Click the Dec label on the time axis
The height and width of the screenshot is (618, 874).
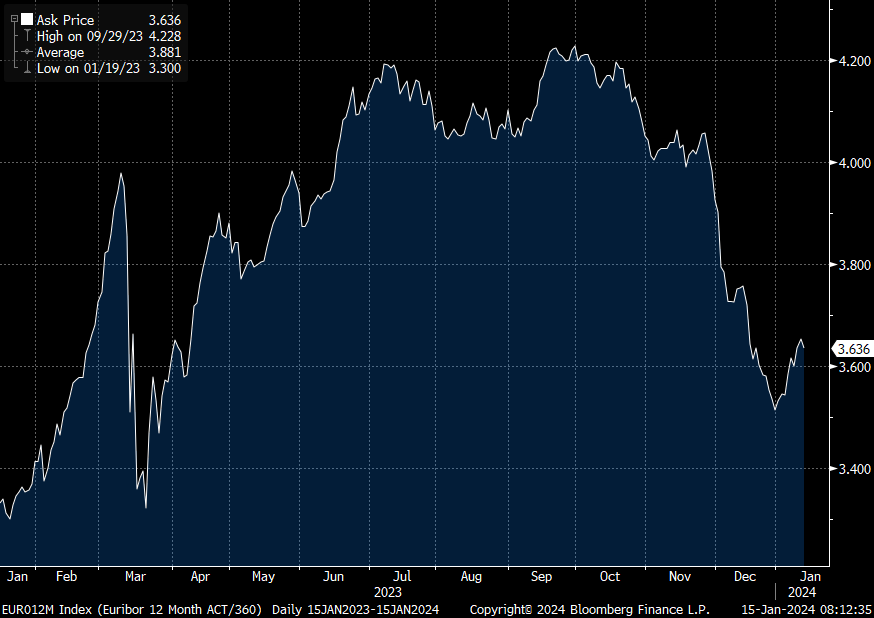click(x=744, y=577)
